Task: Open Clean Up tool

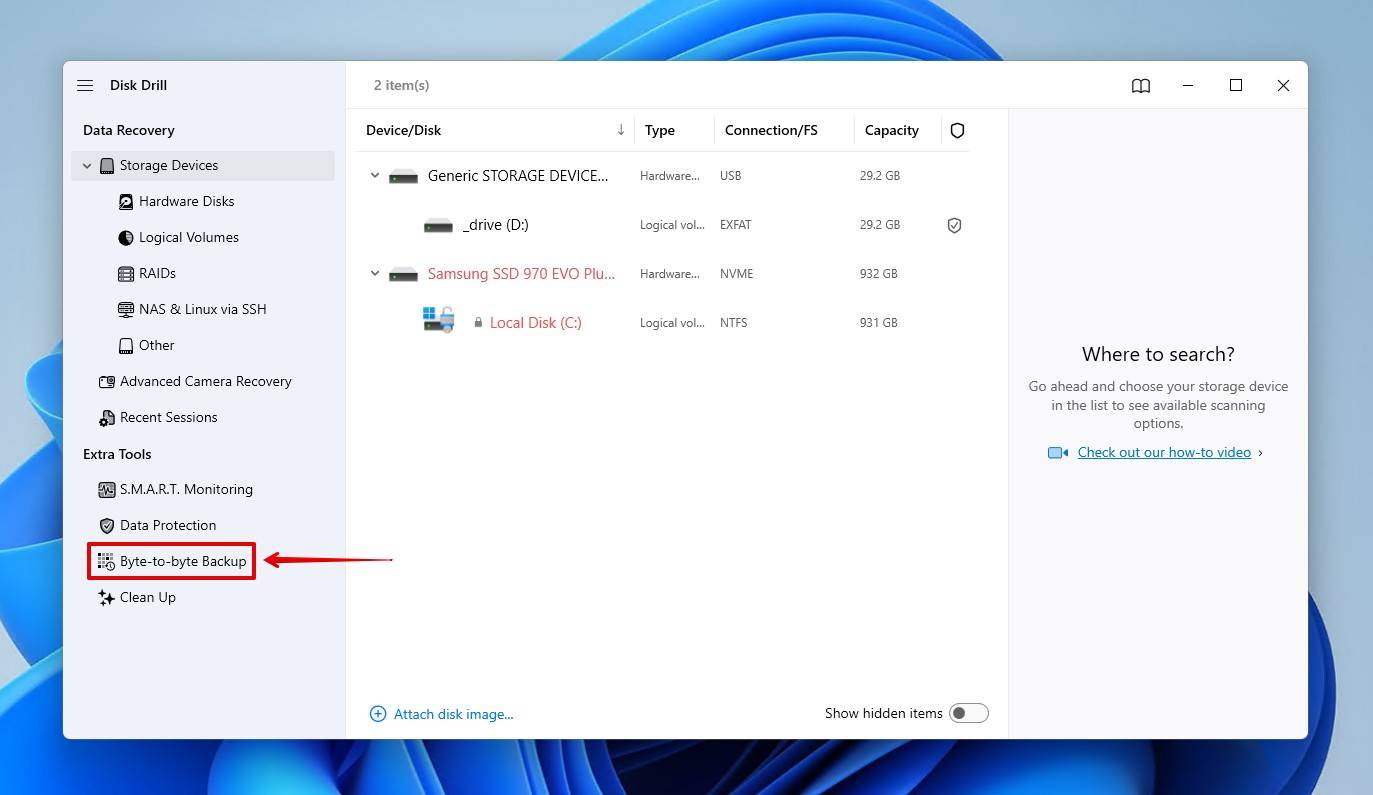Action: [x=148, y=598]
